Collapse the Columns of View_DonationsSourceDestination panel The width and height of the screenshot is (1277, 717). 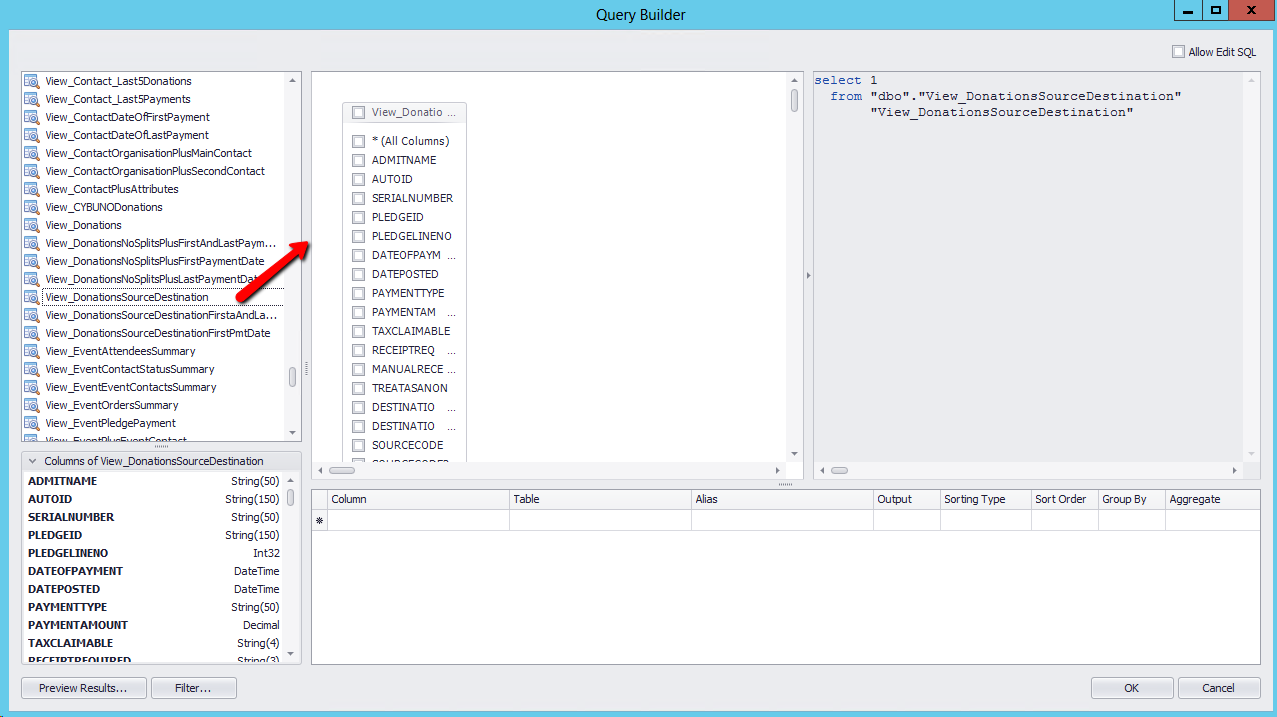(x=33, y=461)
